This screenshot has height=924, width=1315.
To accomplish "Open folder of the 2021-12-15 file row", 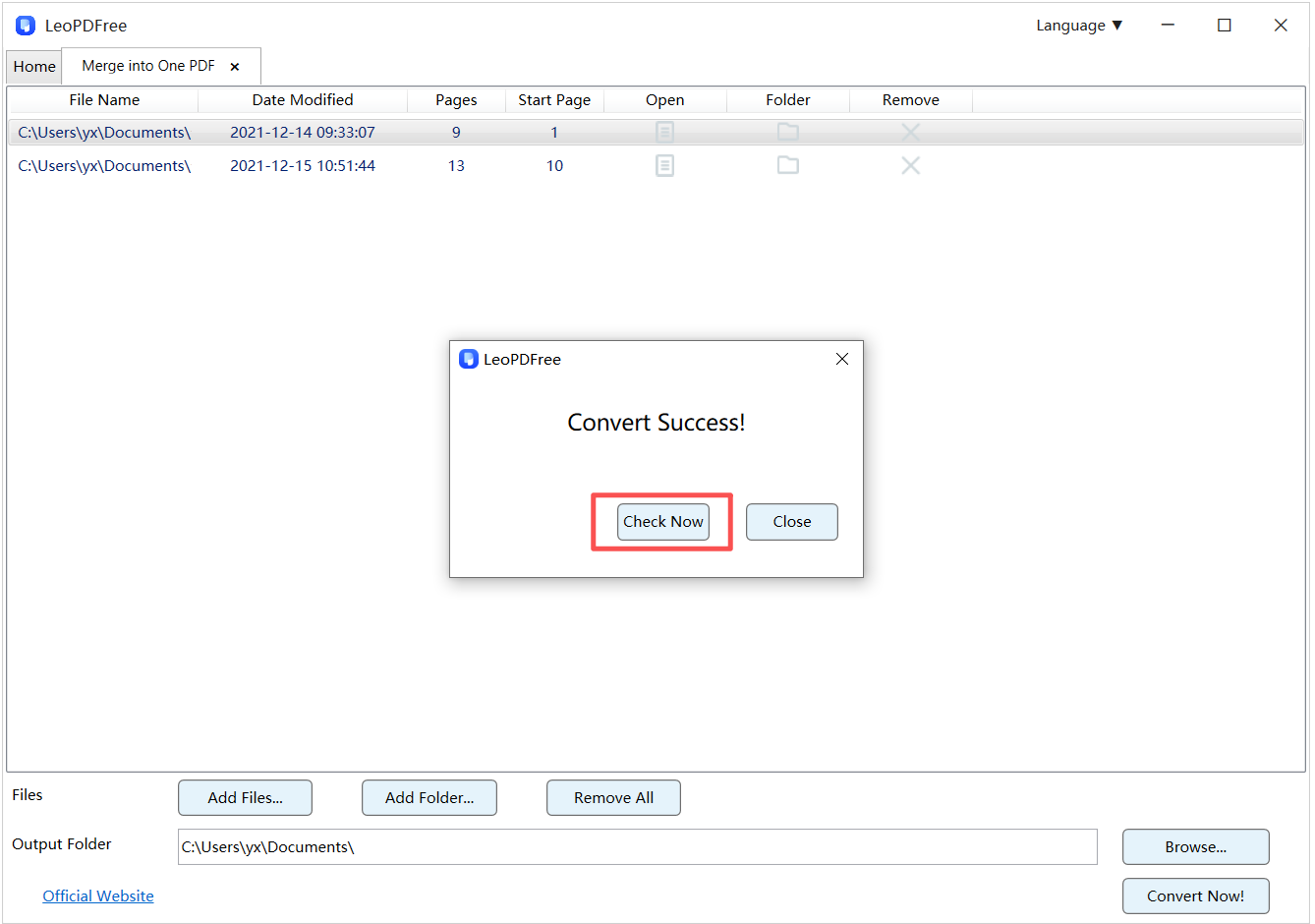I will click(x=788, y=165).
